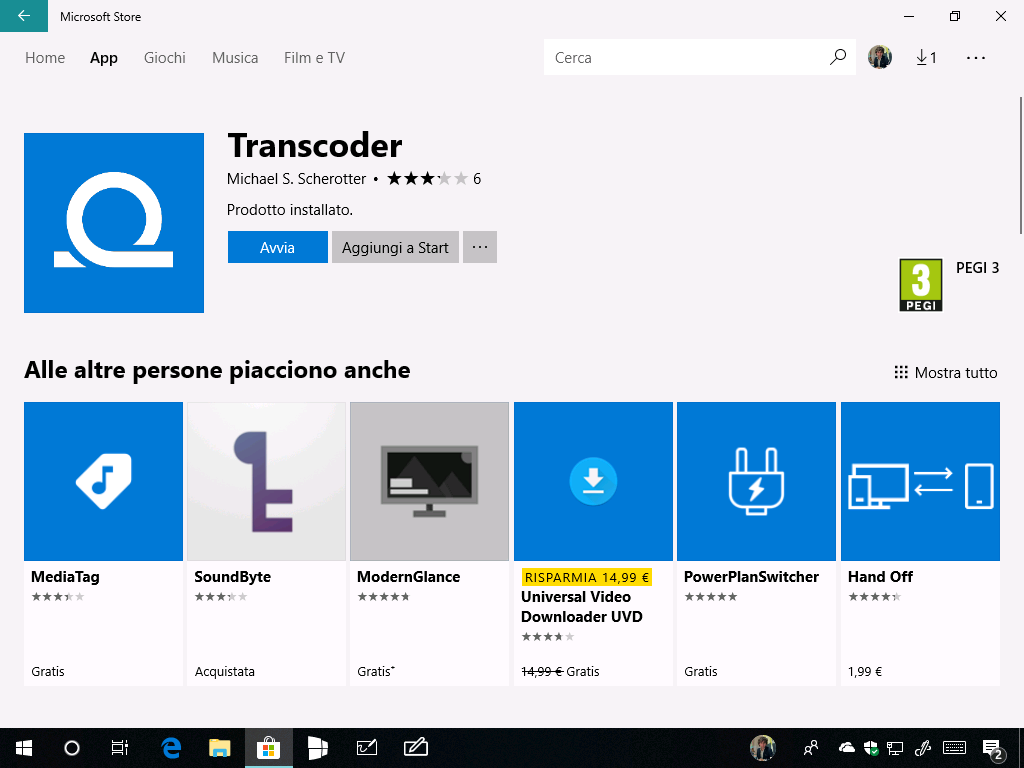Go to Film e TV tab

pyautogui.click(x=314, y=57)
